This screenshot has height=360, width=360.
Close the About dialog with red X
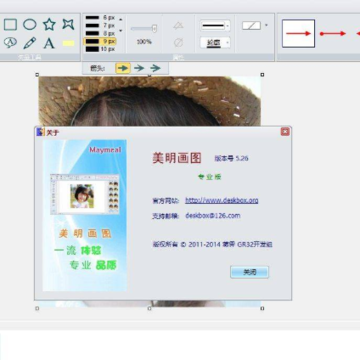click(285, 132)
